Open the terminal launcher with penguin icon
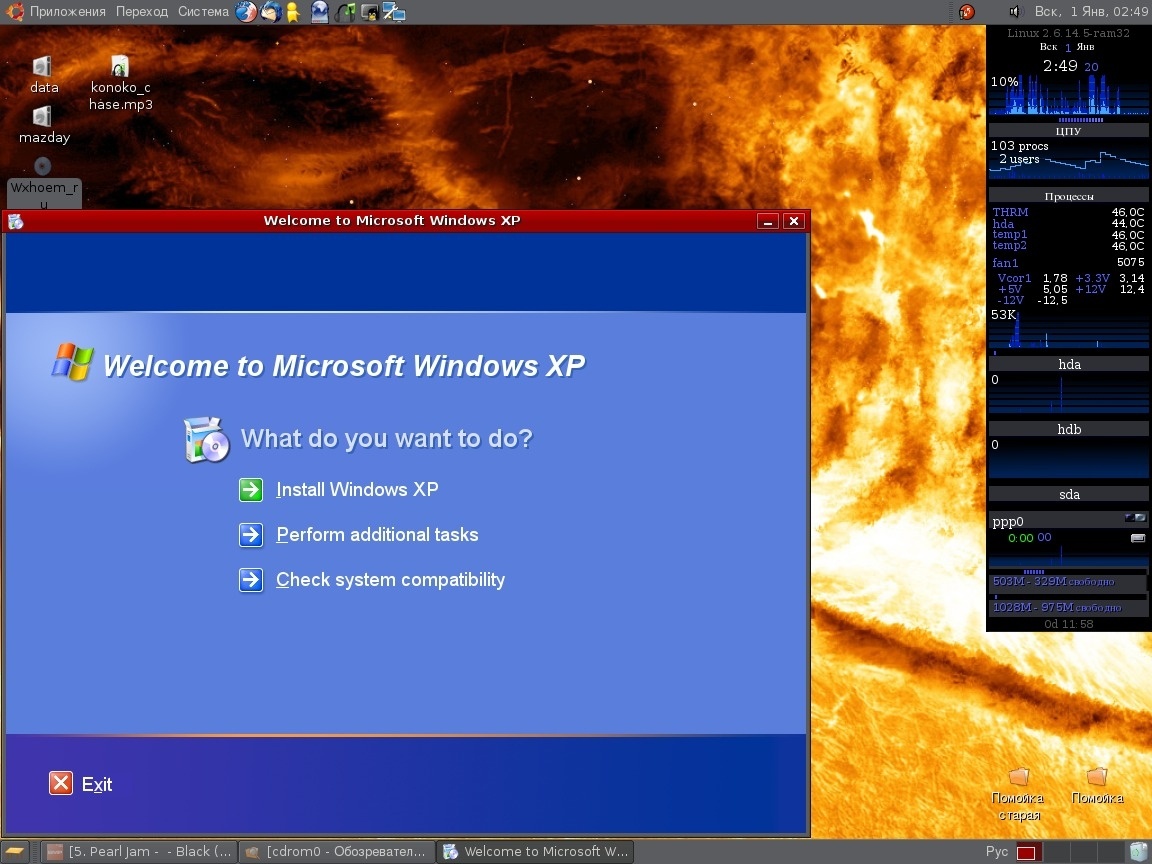Viewport: 1152px width, 864px height. (x=369, y=12)
